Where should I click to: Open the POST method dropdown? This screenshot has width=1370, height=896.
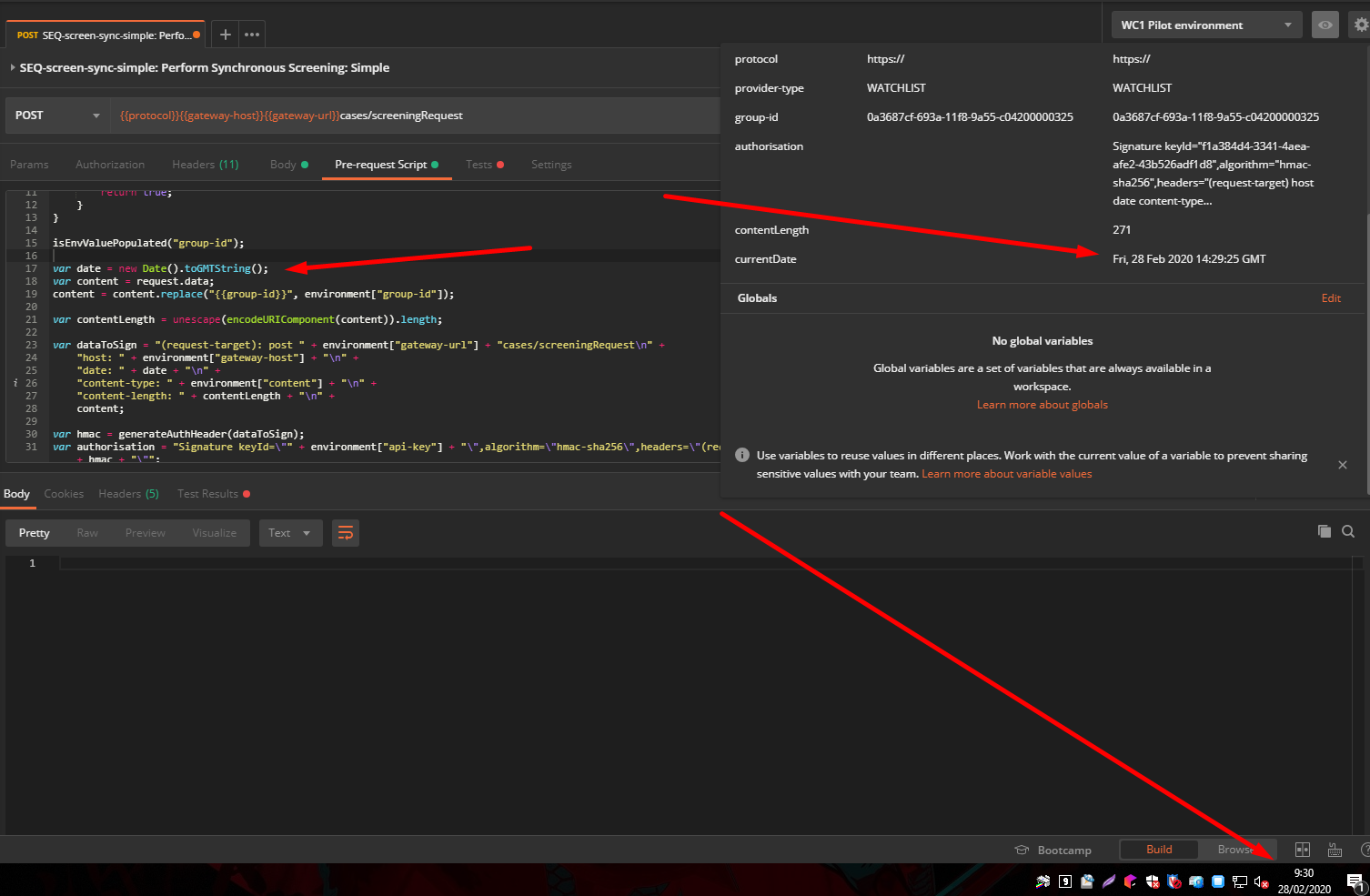57,116
